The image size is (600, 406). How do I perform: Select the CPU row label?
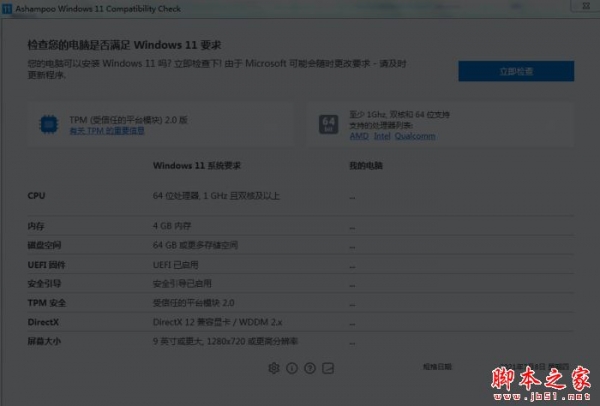click(x=36, y=196)
